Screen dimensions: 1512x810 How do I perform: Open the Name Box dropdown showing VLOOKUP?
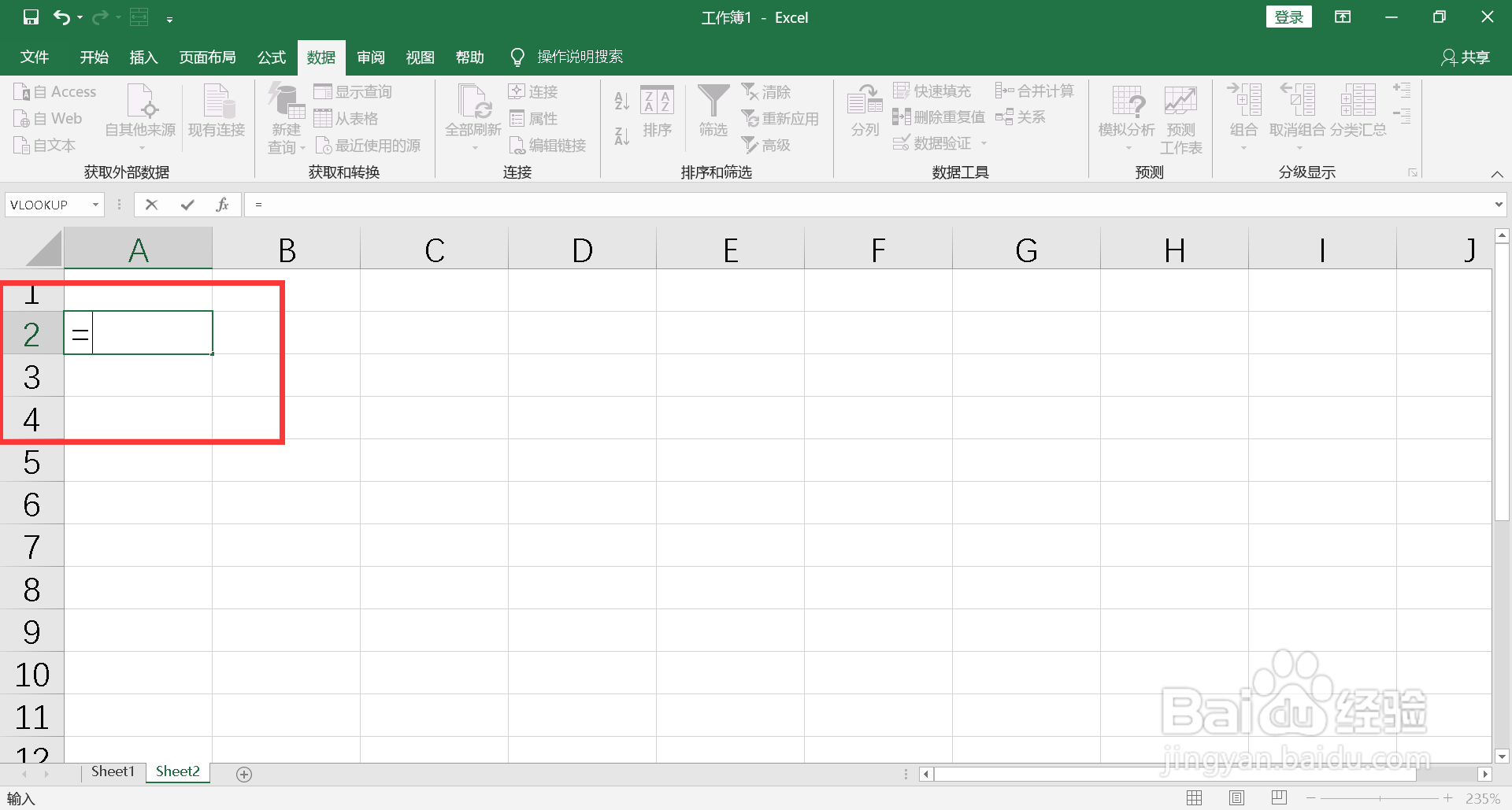pos(96,205)
